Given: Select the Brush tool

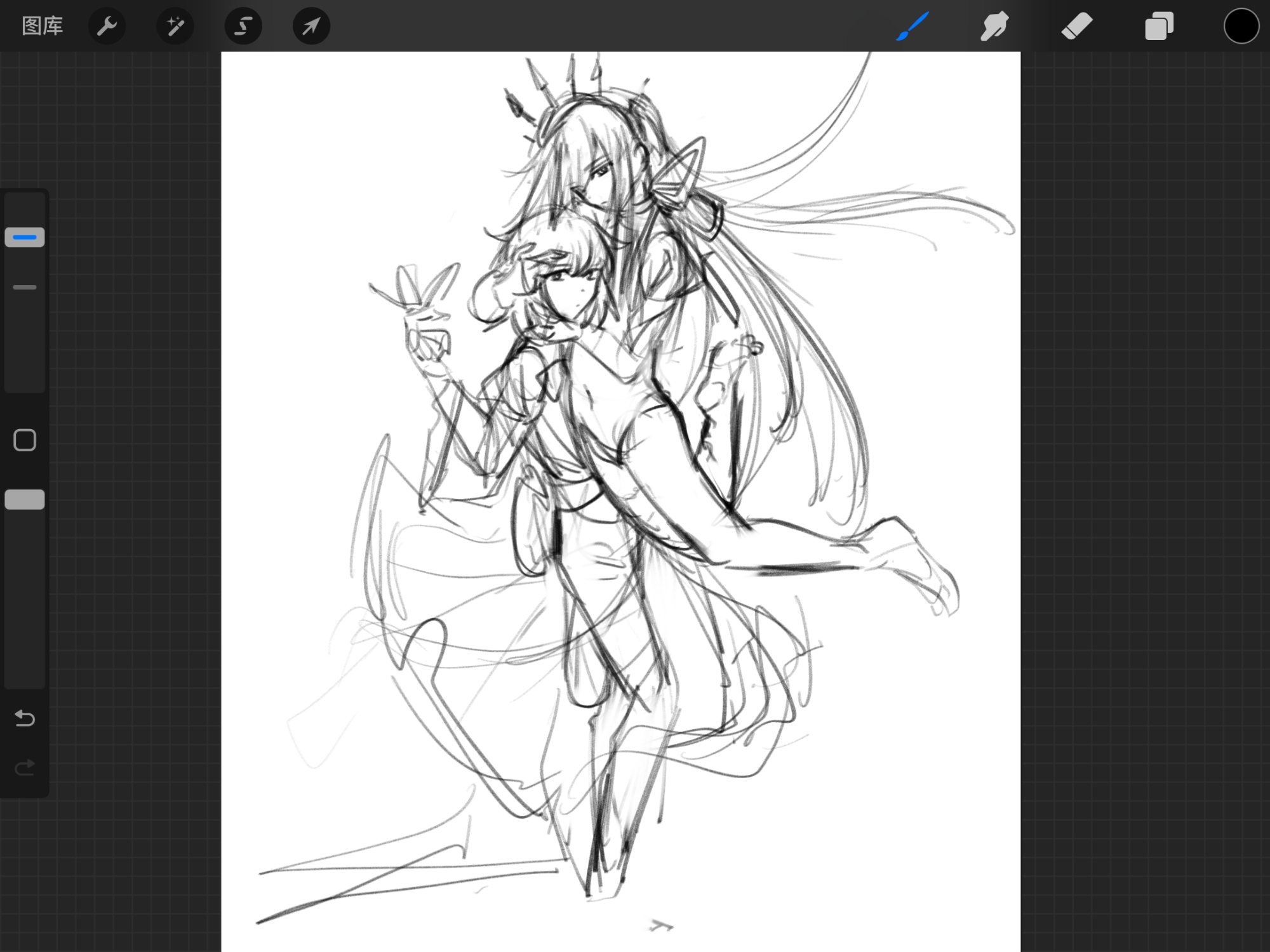Looking at the screenshot, I should (x=912, y=26).
